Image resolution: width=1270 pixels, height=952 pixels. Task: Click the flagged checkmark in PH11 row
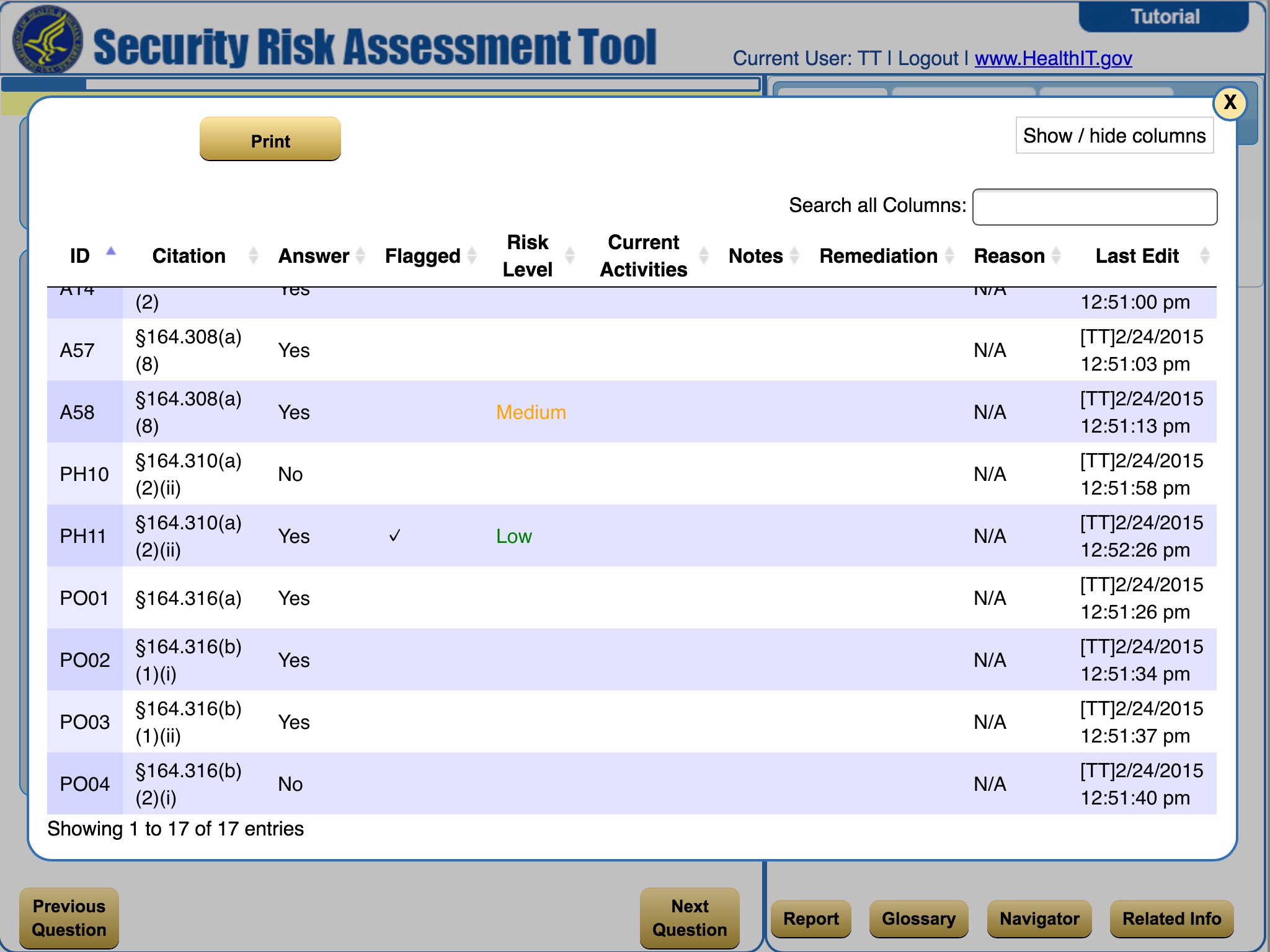click(x=395, y=535)
